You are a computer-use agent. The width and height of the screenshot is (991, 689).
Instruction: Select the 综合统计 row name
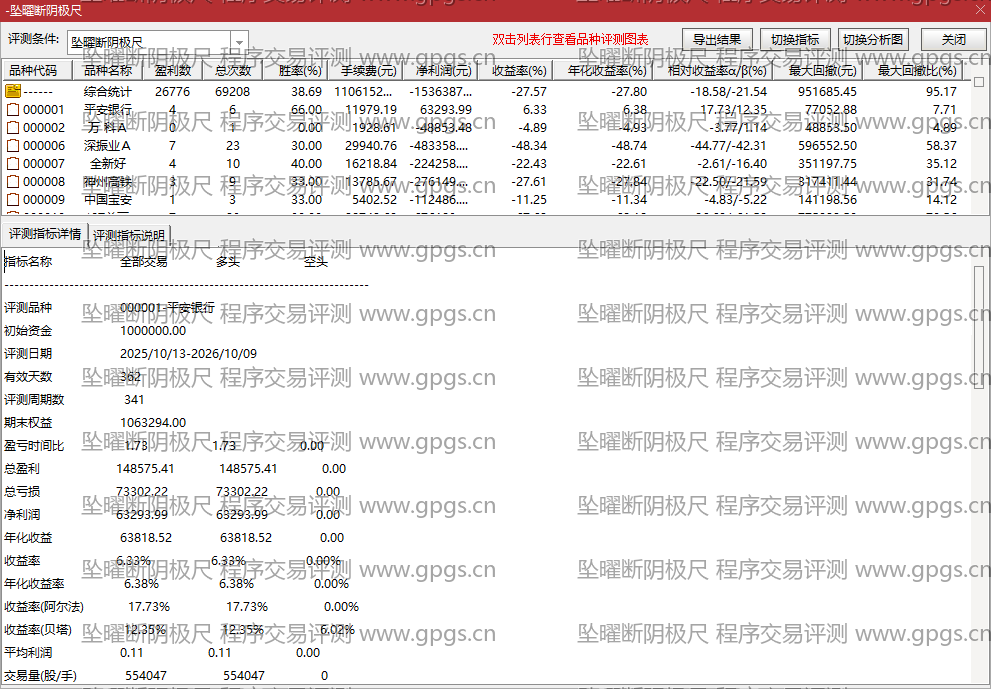(107, 92)
